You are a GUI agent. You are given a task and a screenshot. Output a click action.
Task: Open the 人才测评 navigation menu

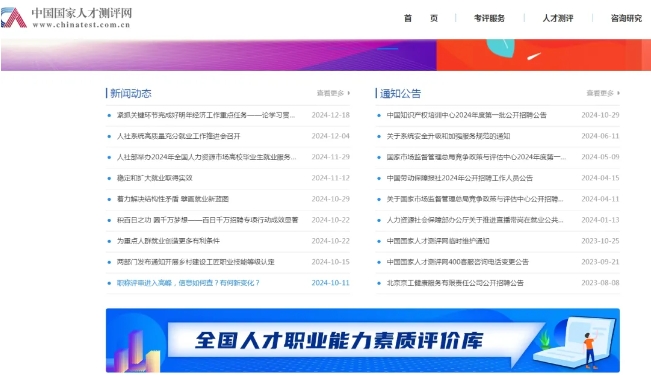pos(558,18)
